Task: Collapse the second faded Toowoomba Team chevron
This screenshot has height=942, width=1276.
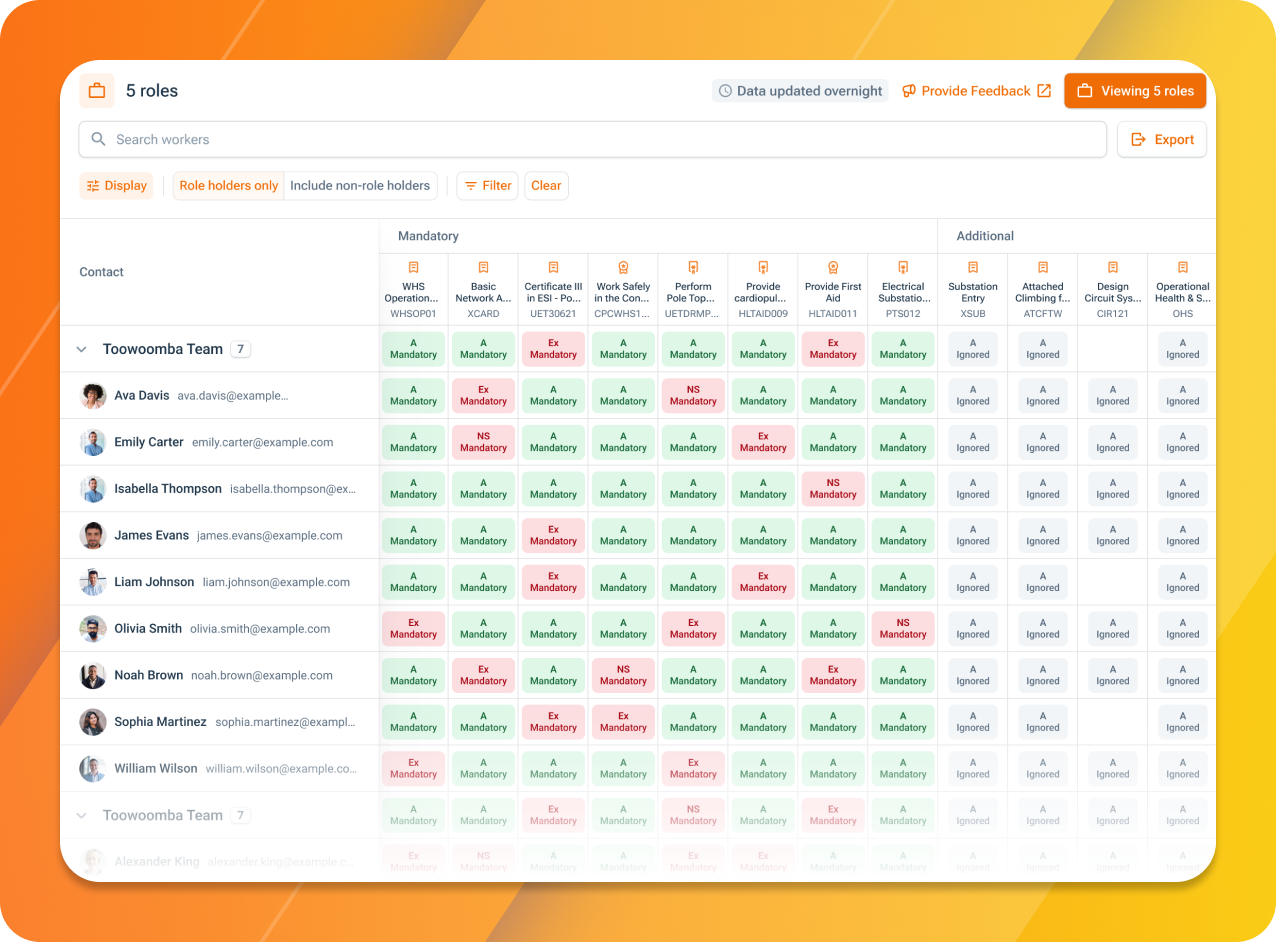Action: (x=82, y=816)
